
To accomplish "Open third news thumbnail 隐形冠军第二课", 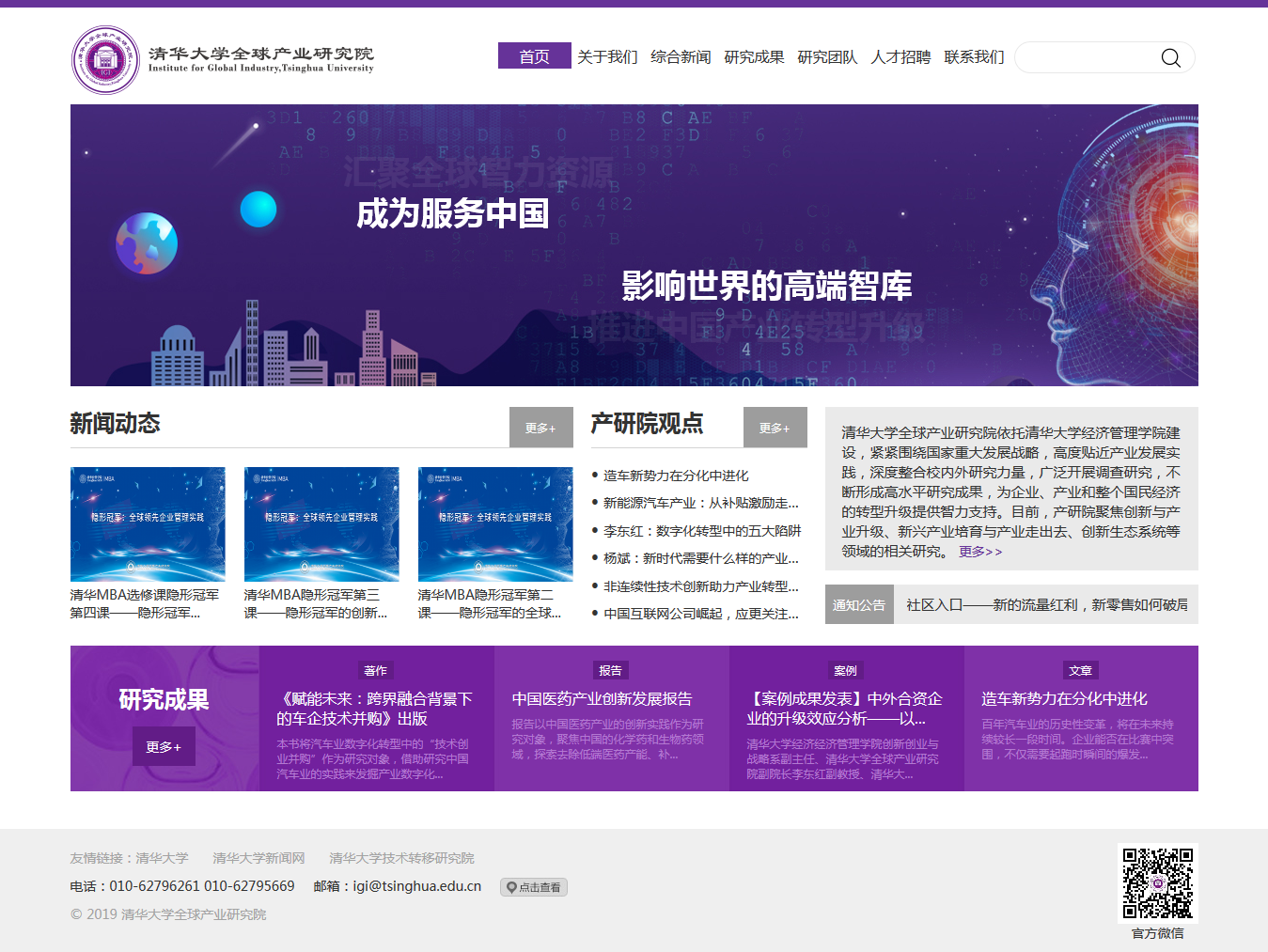I will click(x=495, y=524).
